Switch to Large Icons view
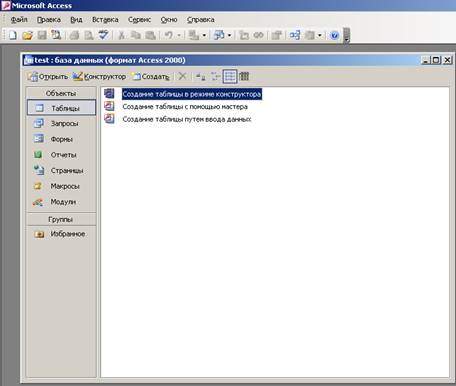Screen dimensions: 456x386 click(200, 77)
